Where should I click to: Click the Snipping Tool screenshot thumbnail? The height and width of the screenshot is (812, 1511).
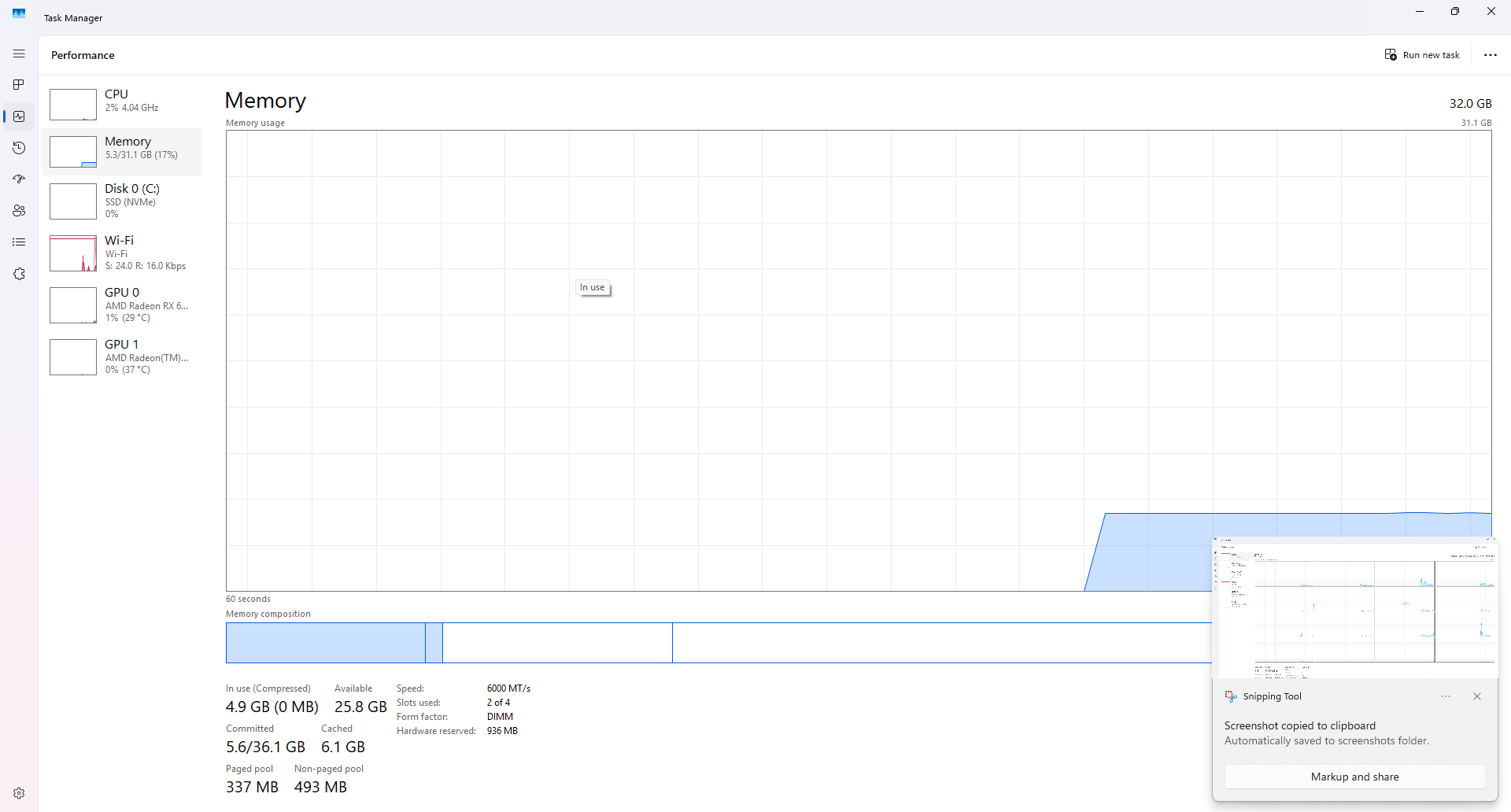1355,608
